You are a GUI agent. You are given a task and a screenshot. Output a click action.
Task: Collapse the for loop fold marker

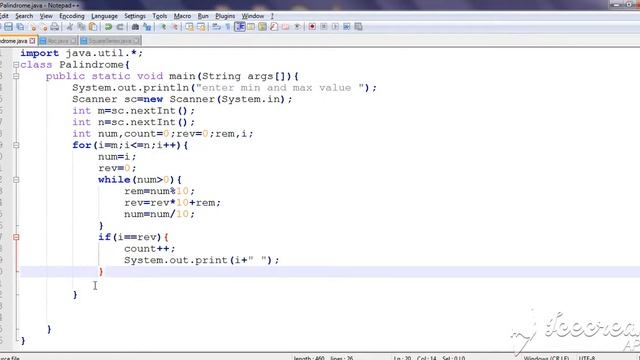click(x=16, y=145)
